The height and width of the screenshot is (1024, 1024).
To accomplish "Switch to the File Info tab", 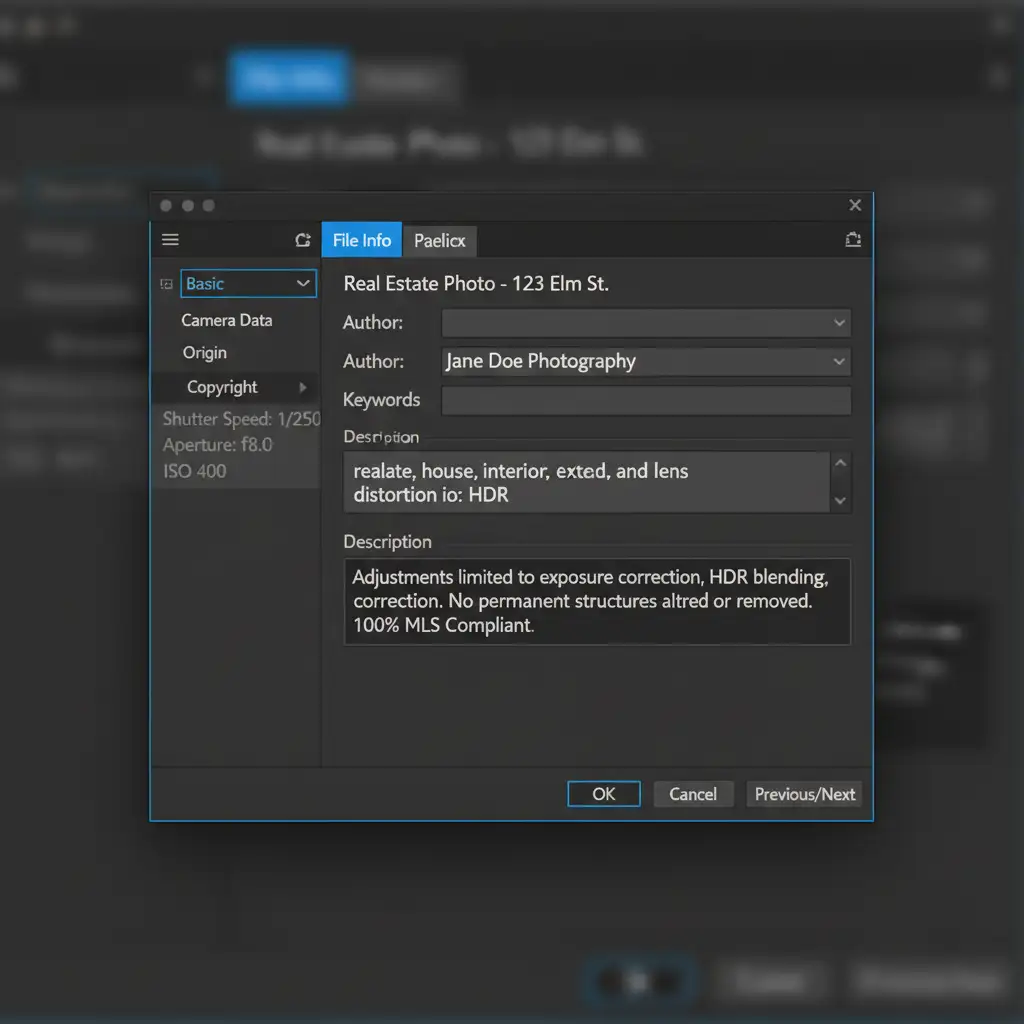I will tap(361, 240).
